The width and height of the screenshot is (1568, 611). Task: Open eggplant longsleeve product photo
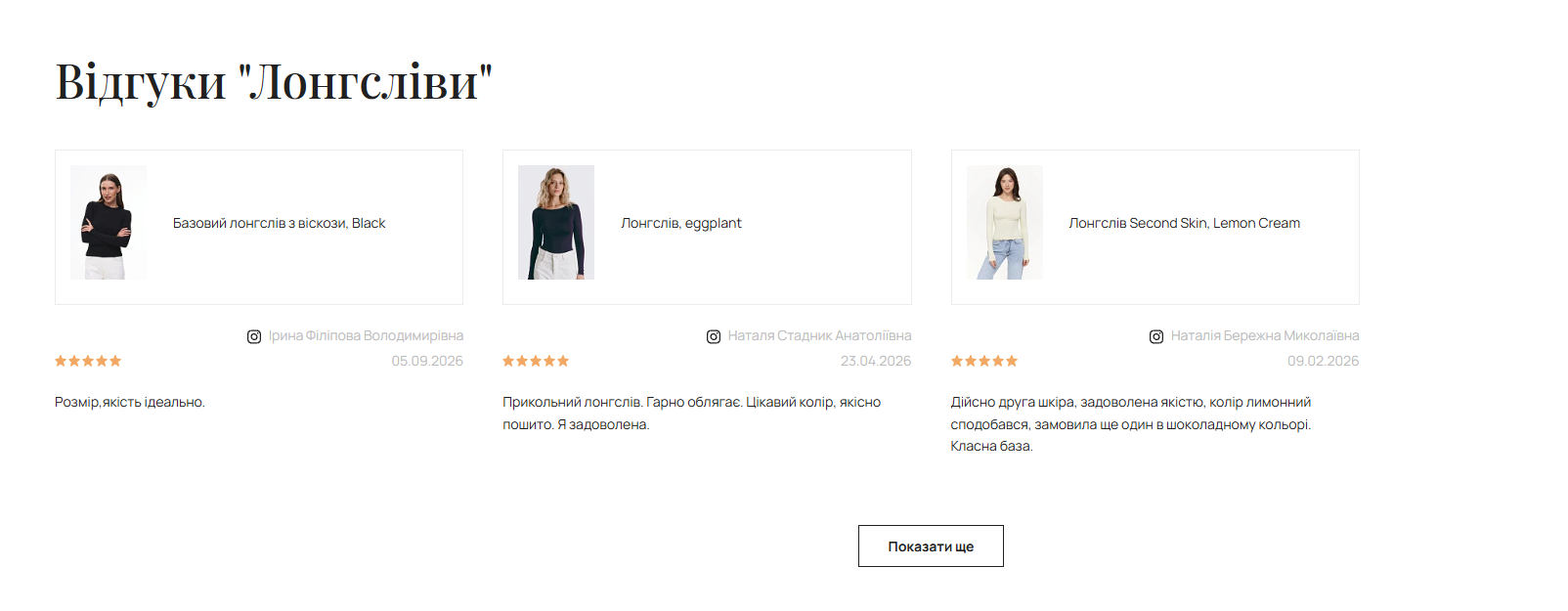pyautogui.click(x=556, y=223)
